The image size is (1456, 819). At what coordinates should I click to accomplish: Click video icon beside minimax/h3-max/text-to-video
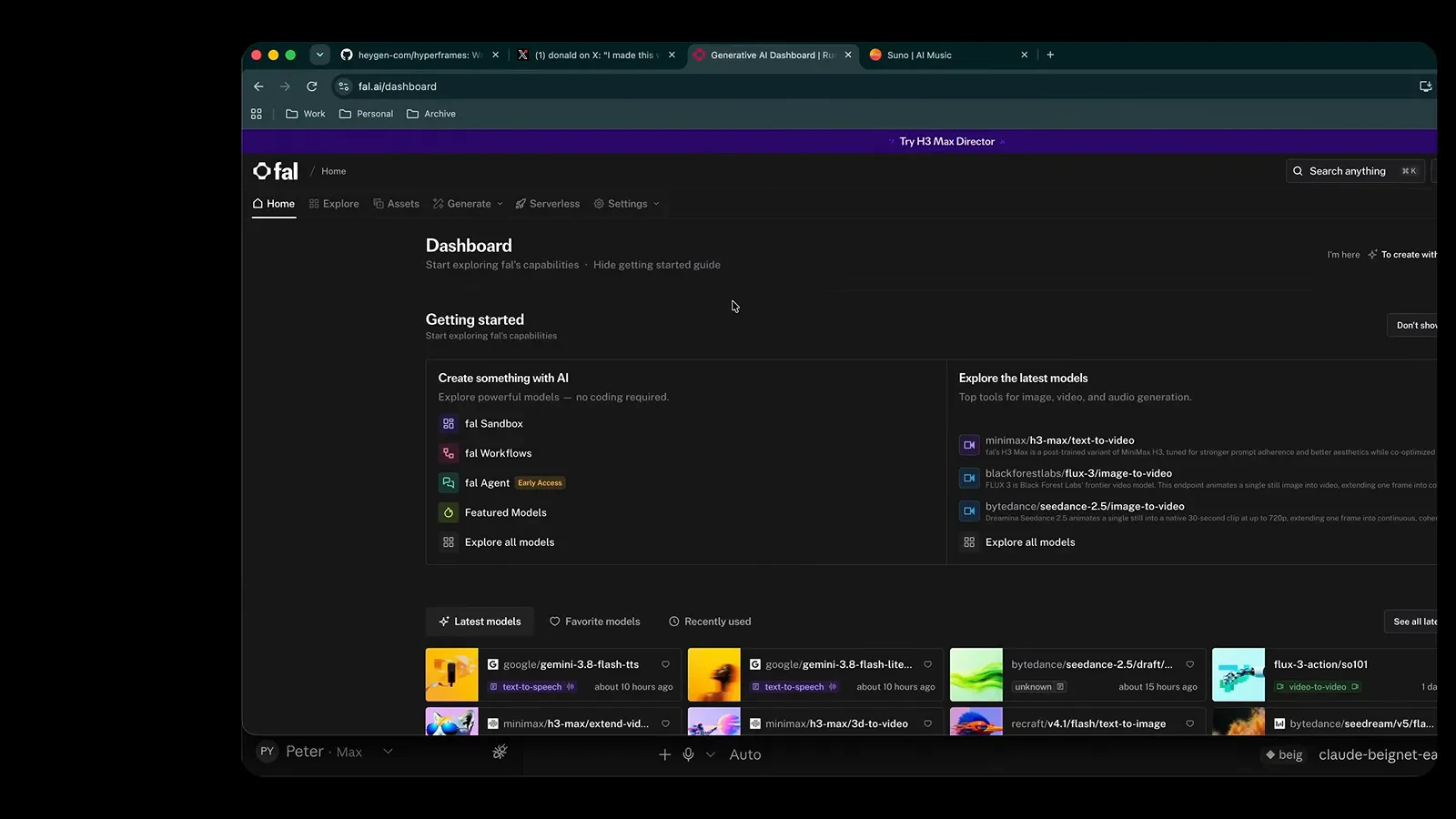coord(969,445)
